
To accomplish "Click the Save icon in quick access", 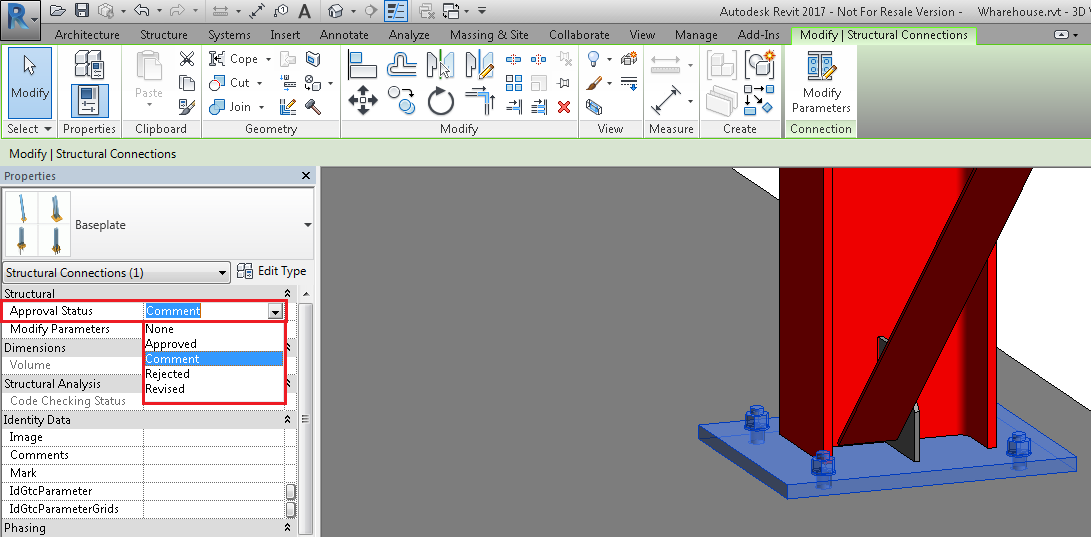I will (x=82, y=10).
